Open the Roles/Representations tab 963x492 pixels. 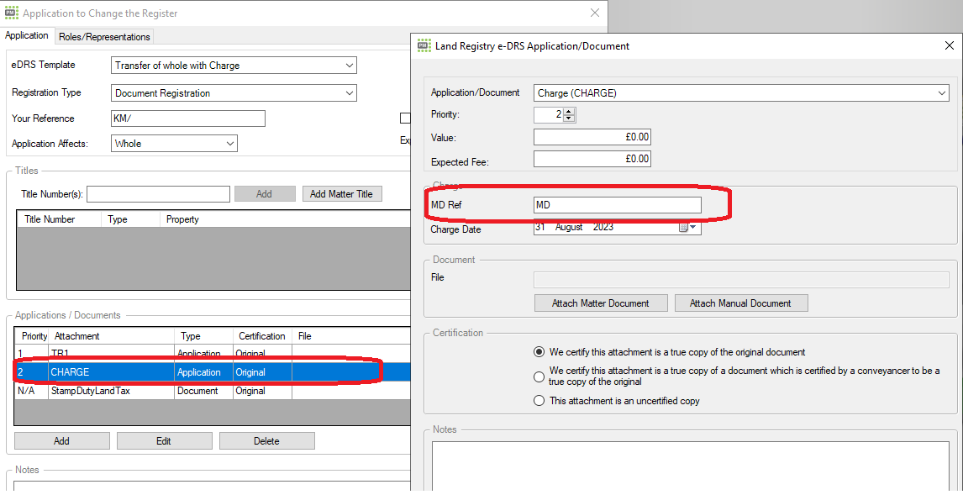(104, 37)
